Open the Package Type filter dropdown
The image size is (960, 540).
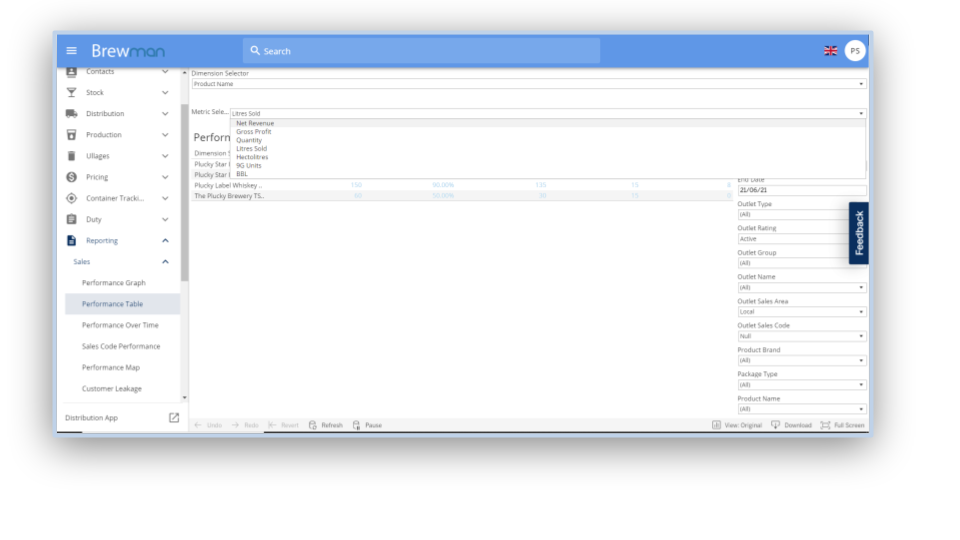(801, 385)
